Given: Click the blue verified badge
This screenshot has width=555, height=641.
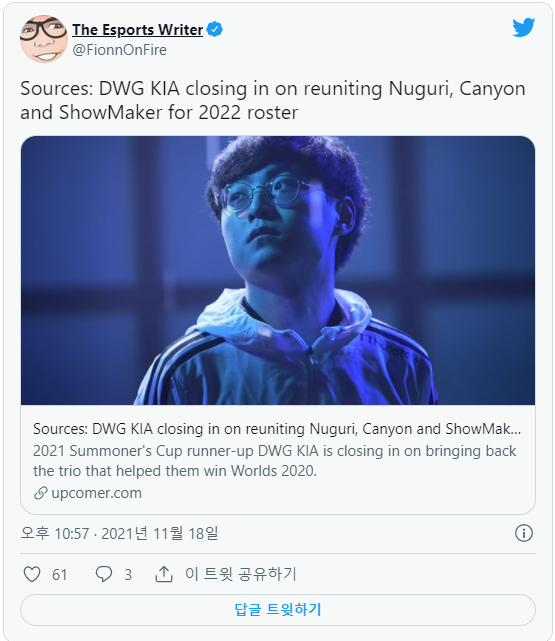Looking at the screenshot, I should coord(215,29).
